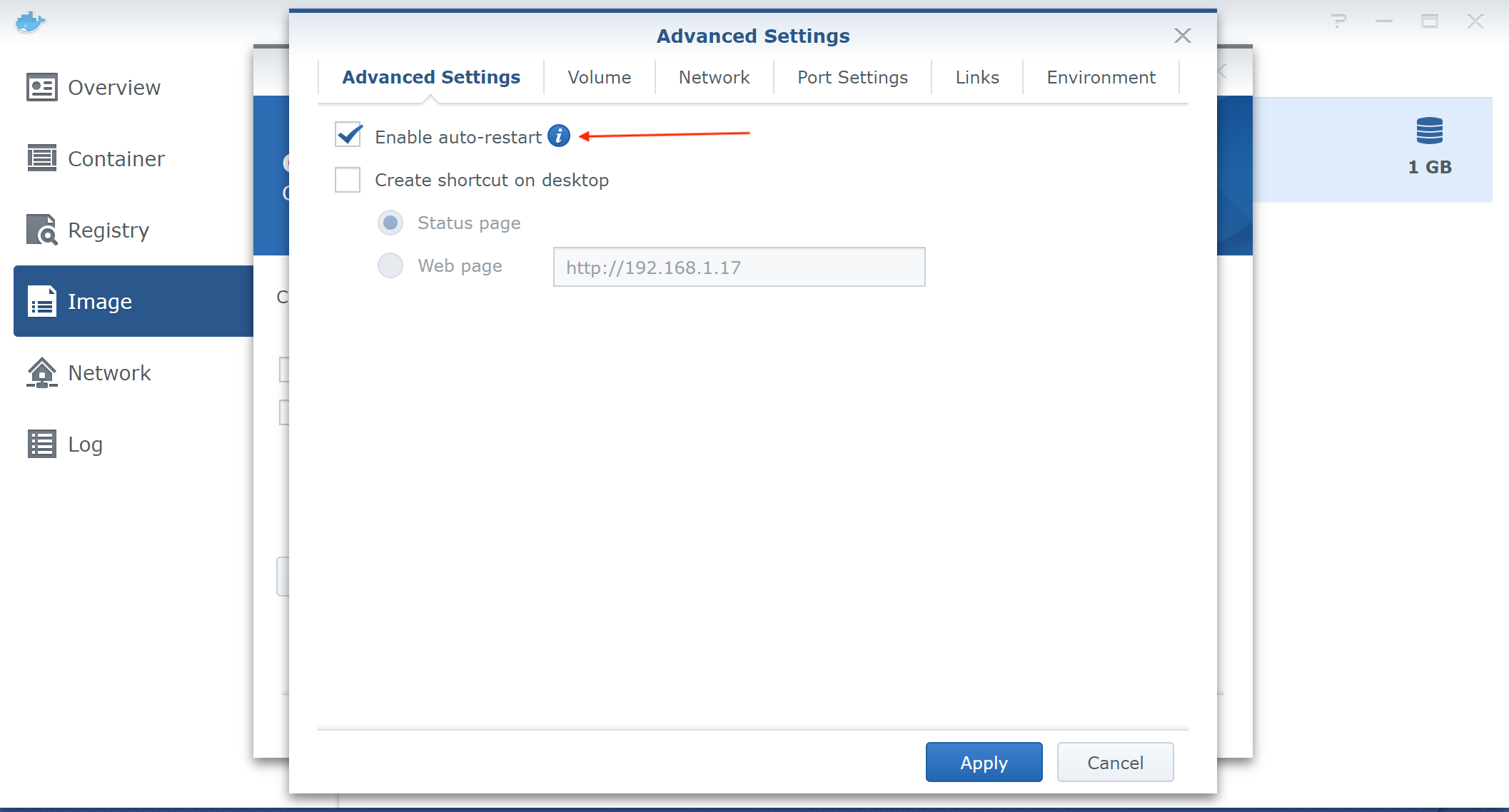This screenshot has height=812, width=1509.
Task: Open the Log list icon
Action: pos(41,444)
